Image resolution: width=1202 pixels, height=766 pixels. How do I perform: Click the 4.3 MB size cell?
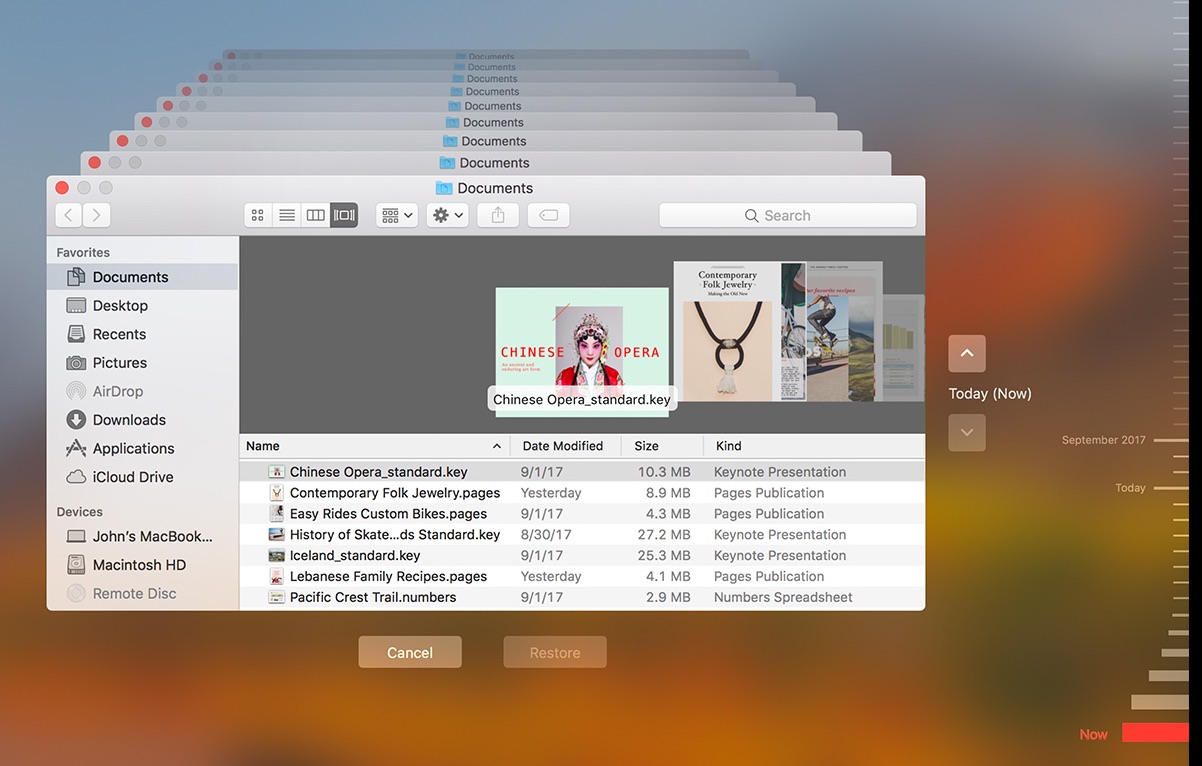[x=668, y=514]
